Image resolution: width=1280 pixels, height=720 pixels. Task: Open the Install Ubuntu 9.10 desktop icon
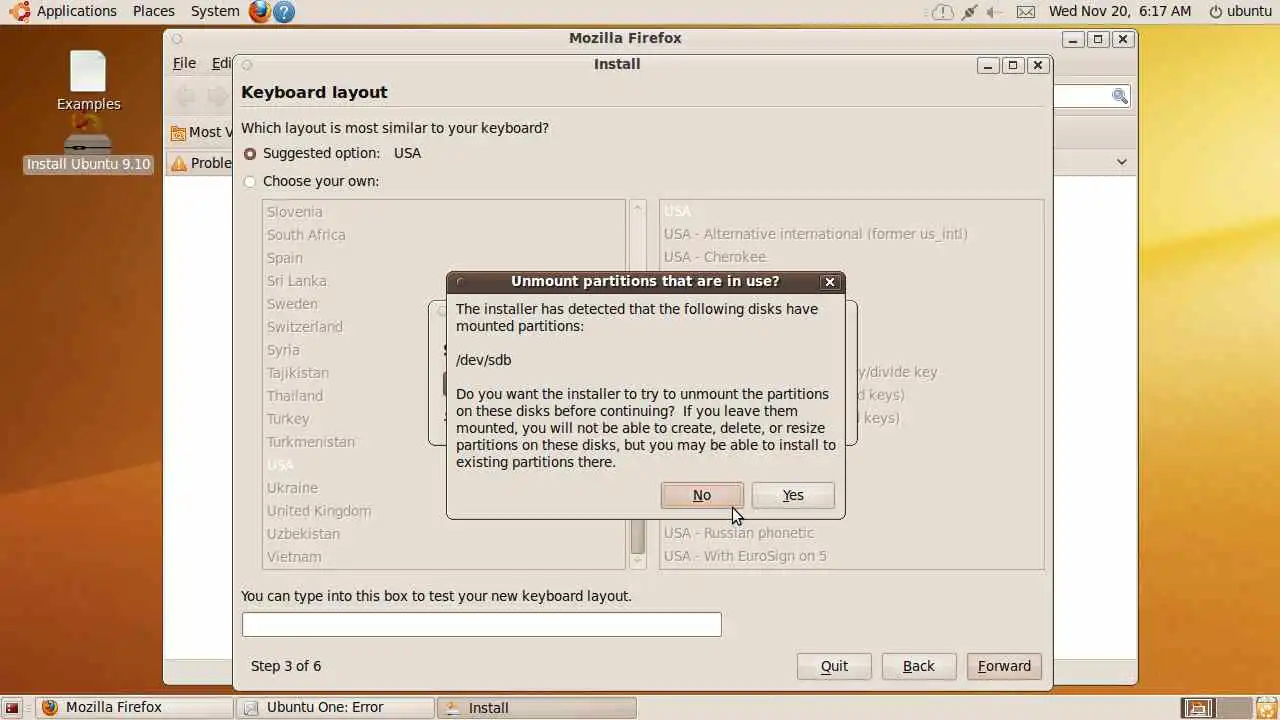coord(88,144)
